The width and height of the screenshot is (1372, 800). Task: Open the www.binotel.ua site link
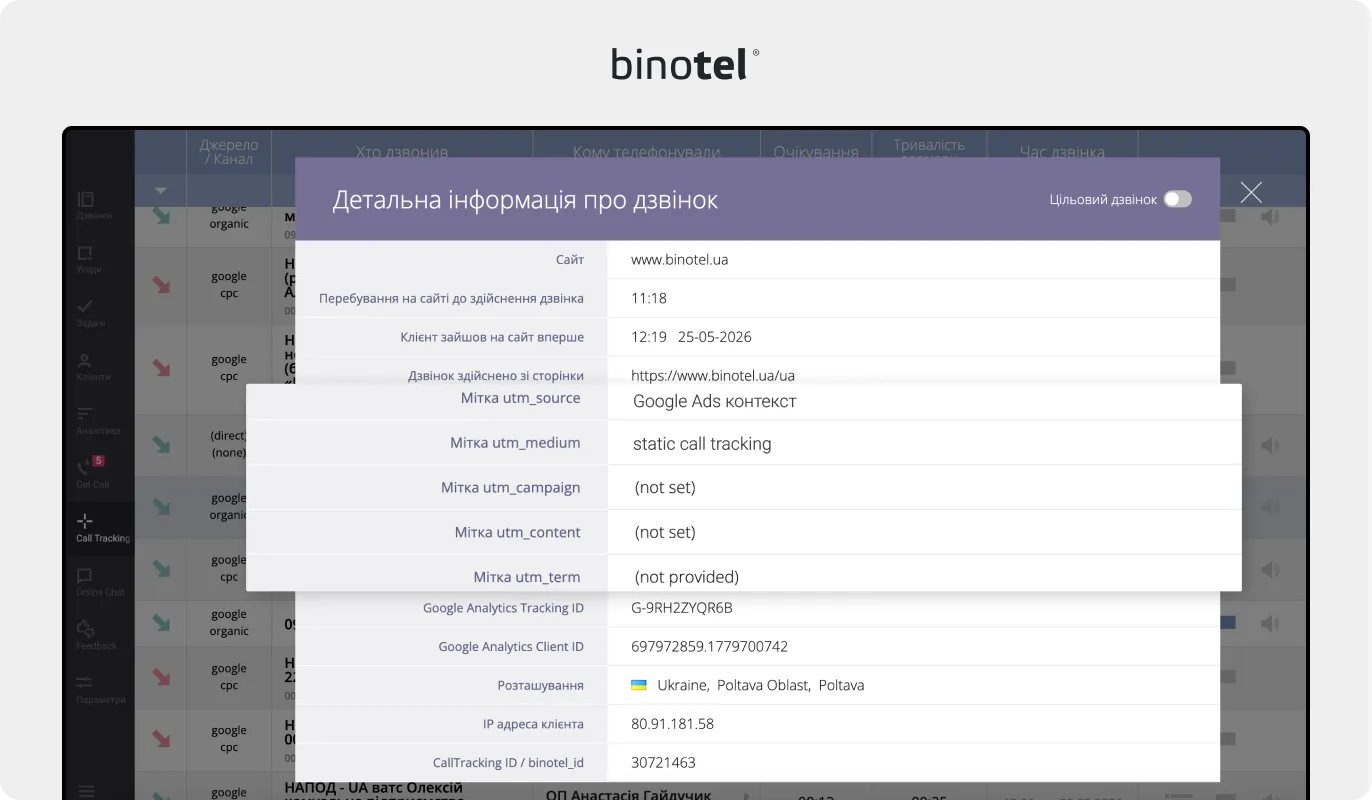tap(679, 259)
